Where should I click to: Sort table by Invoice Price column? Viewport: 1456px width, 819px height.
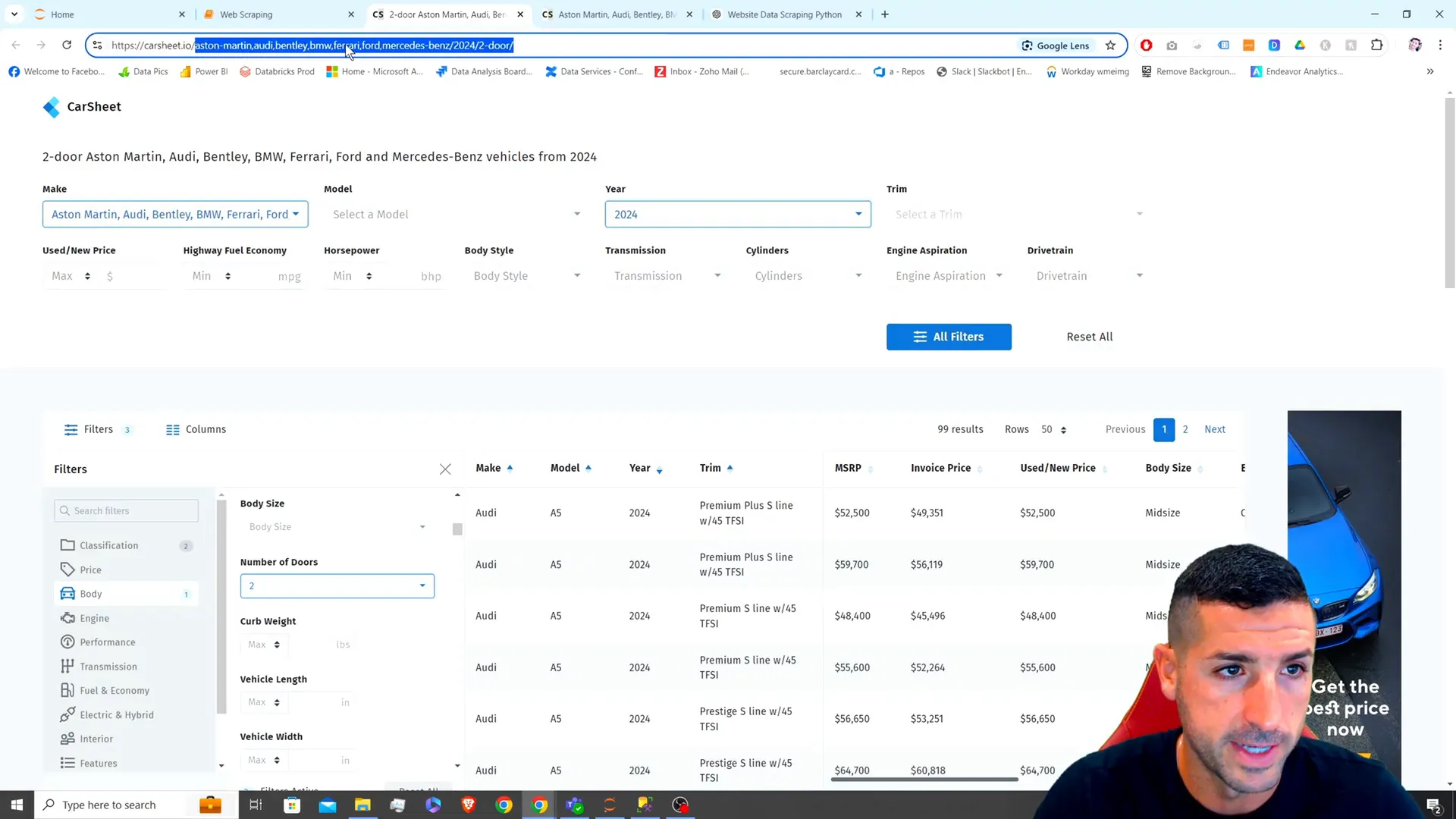tap(946, 468)
